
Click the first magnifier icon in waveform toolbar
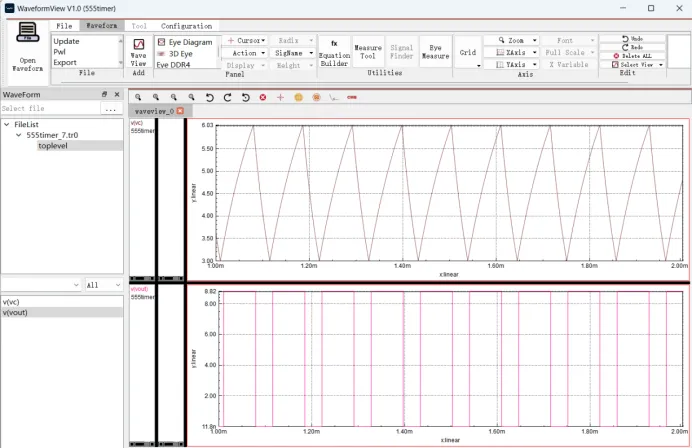[x=138, y=97]
